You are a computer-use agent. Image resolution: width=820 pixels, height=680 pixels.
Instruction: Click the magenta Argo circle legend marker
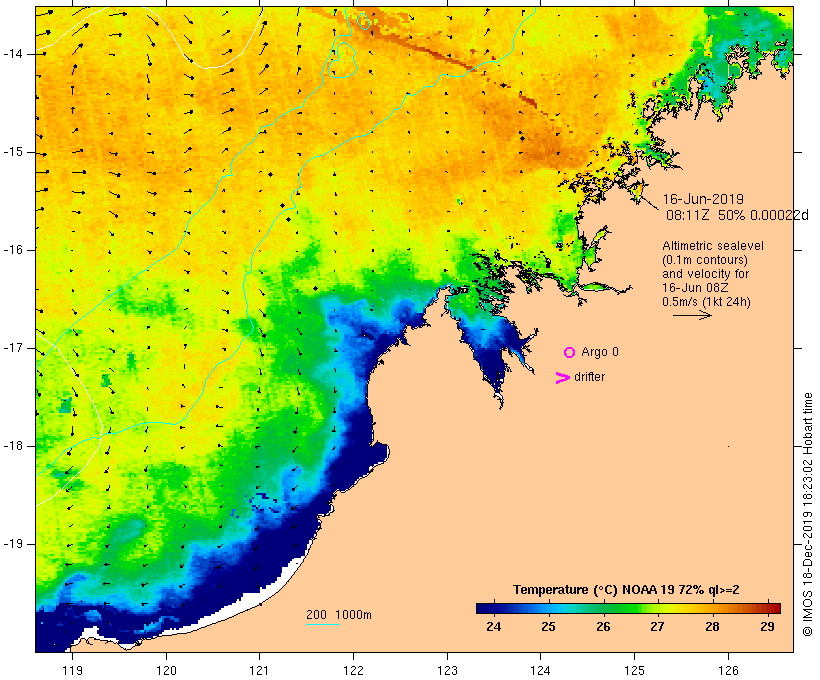point(570,353)
